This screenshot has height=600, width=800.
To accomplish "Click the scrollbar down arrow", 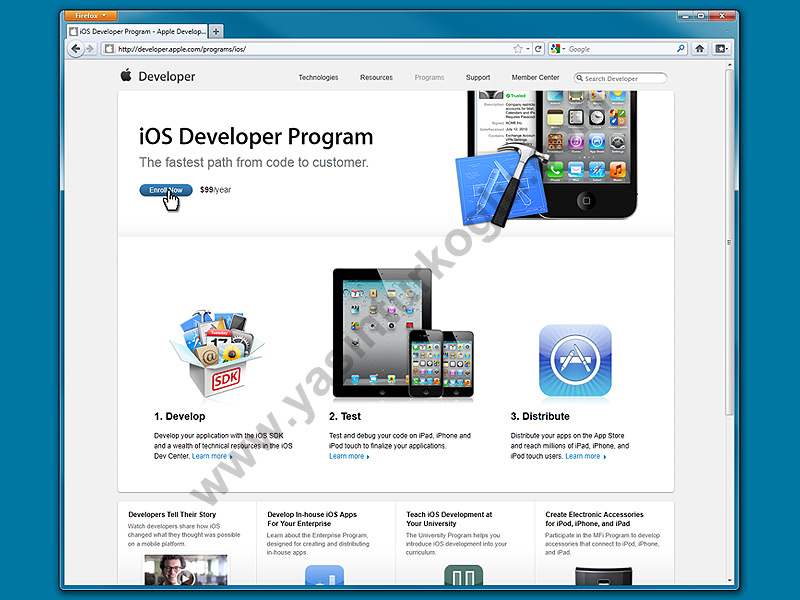I will tap(729, 580).
